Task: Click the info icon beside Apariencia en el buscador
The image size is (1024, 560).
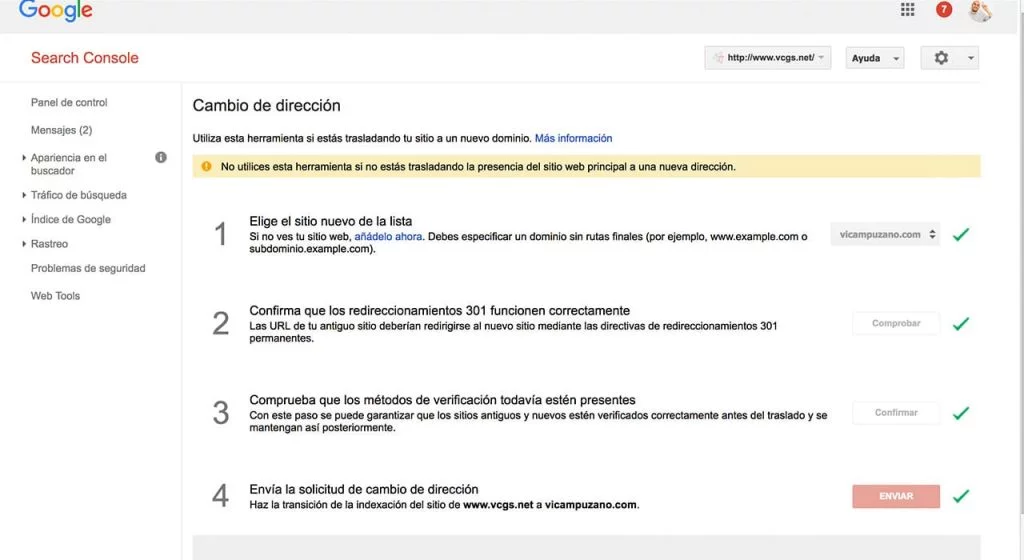Action: pos(161,157)
